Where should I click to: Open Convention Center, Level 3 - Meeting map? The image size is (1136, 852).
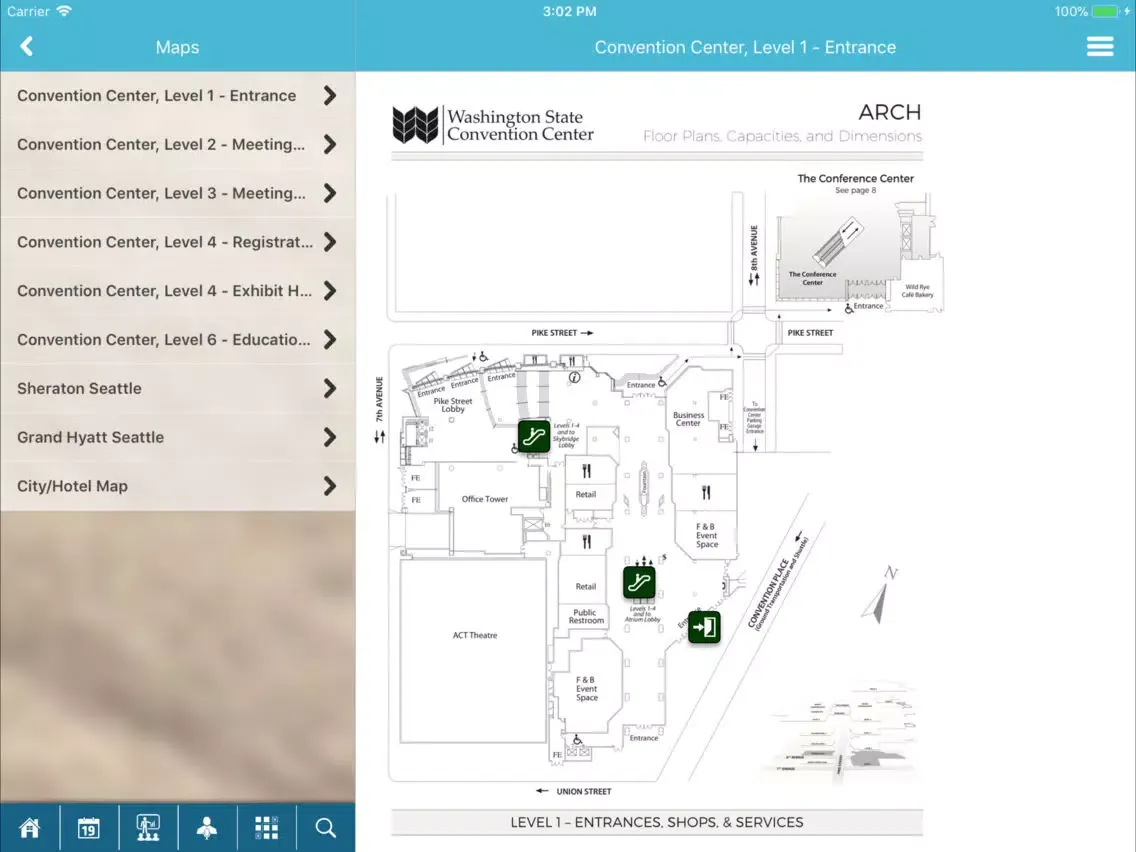point(178,193)
